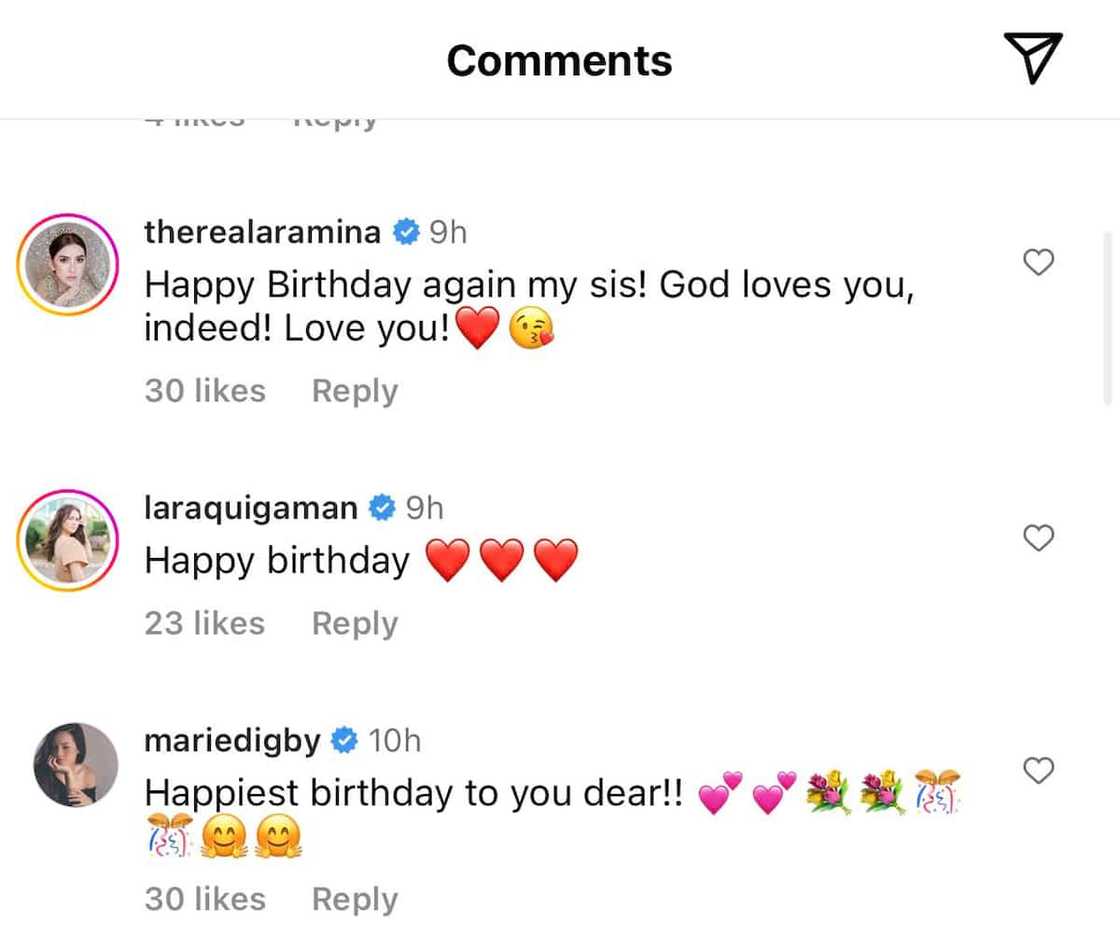
Task: Tap the share paper-plane icon
Action: (x=1032, y=58)
